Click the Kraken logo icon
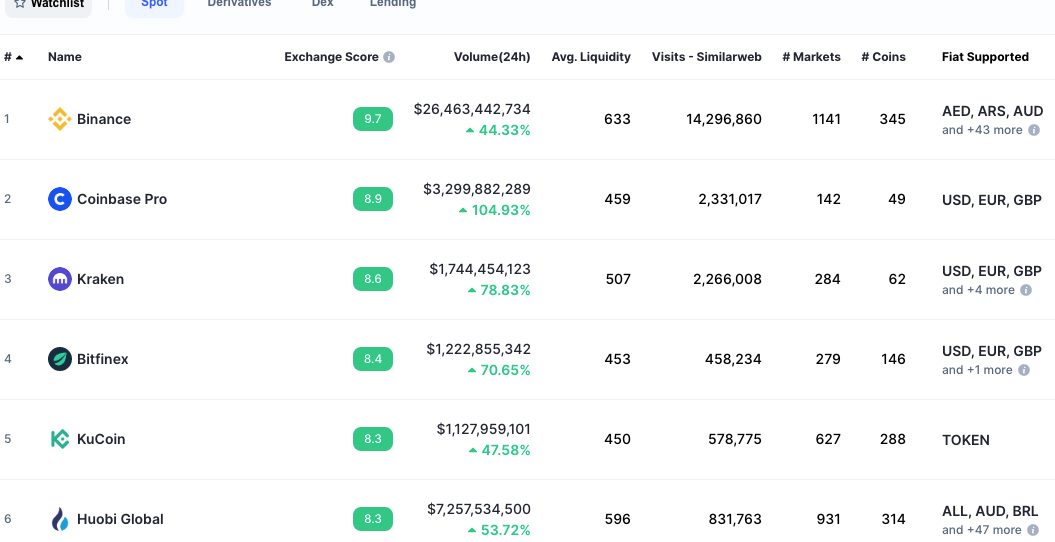1055x542 pixels. (x=60, y=279)
